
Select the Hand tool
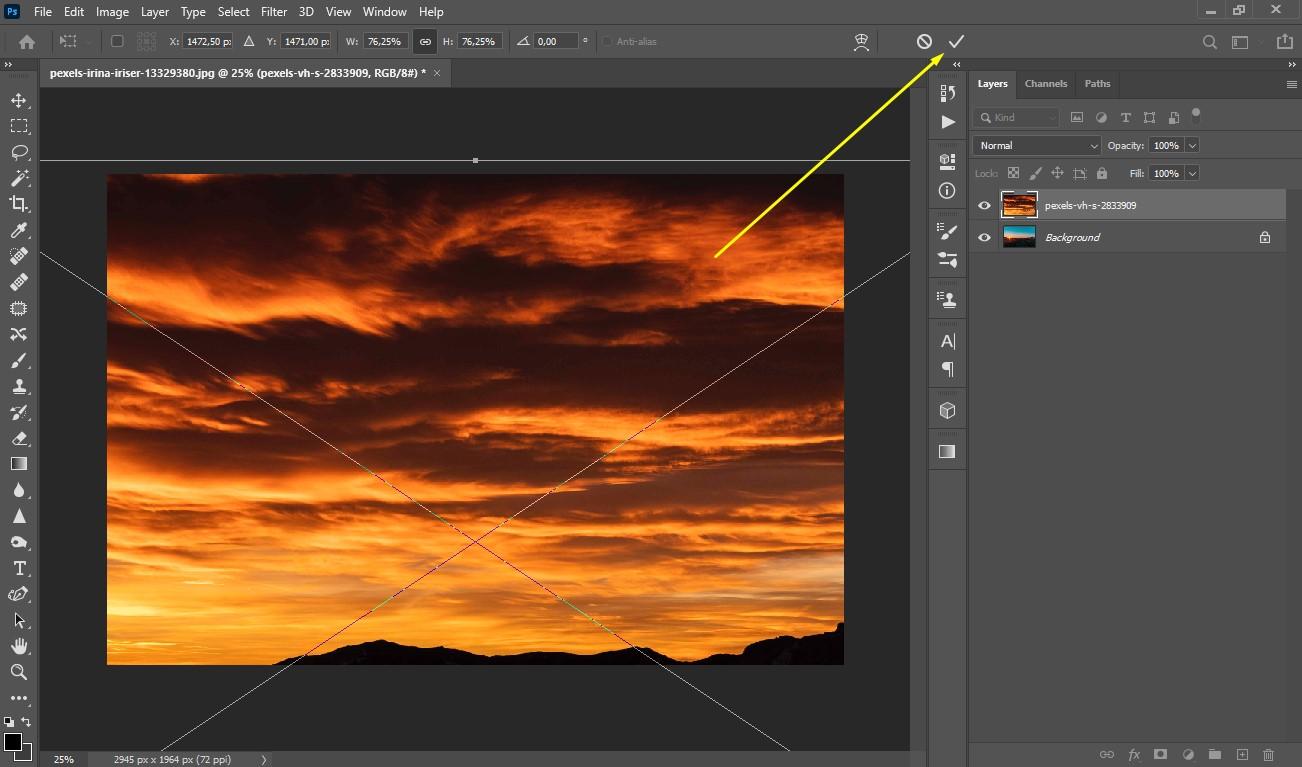tap(19, 646)
